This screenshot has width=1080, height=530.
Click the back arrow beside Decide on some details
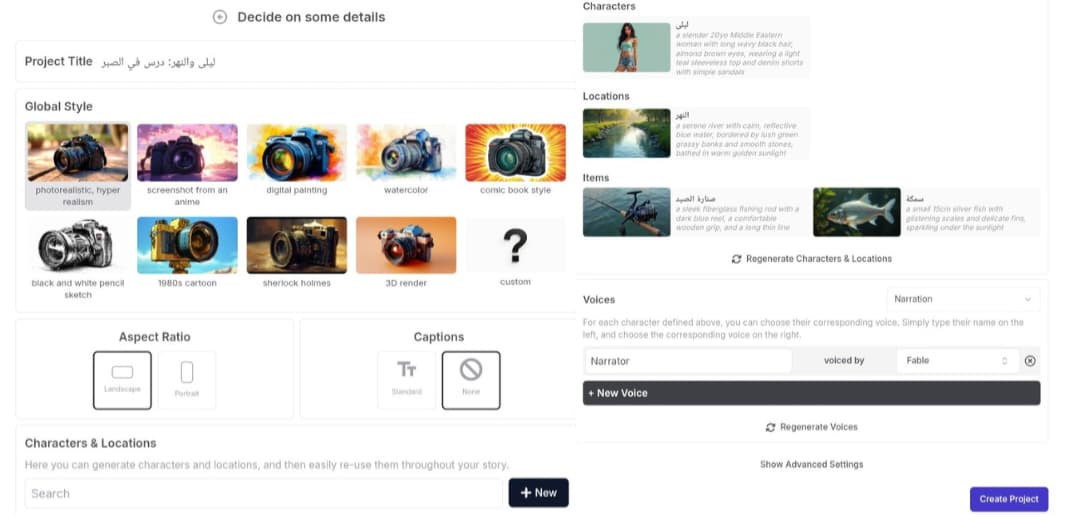click(220, 17)
